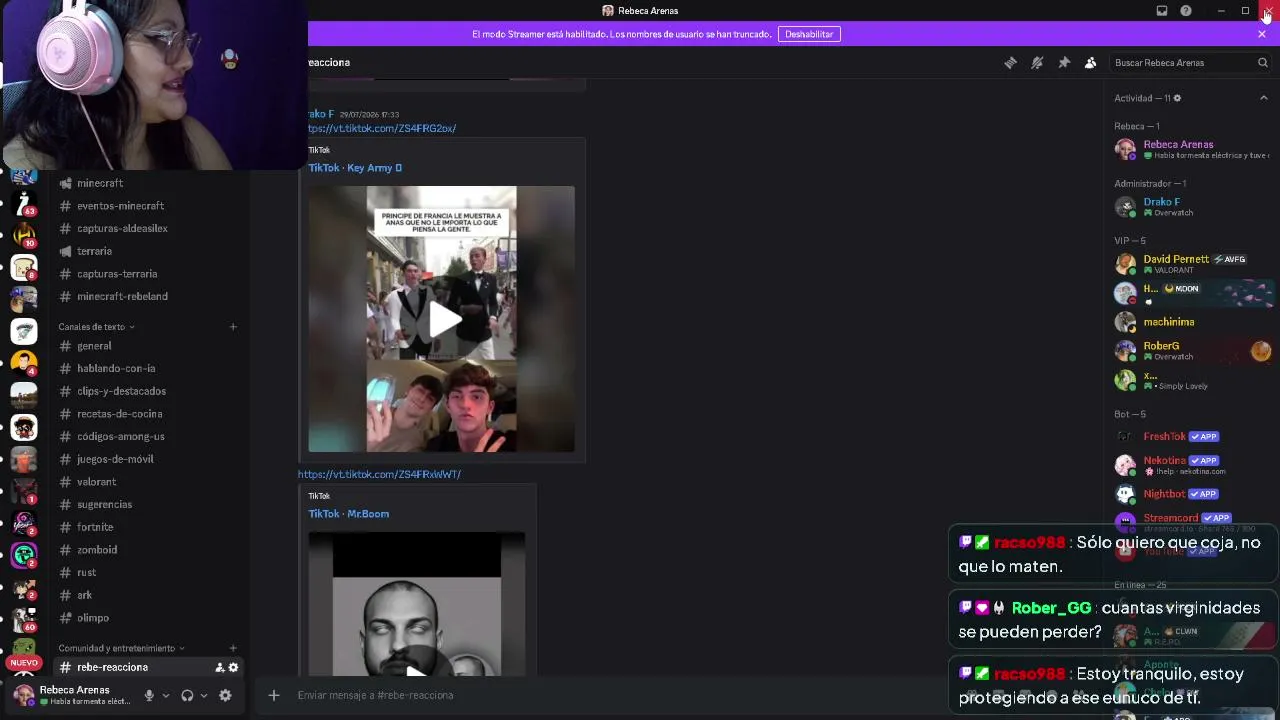Open FreshTok bot entry
Image resolution: width=1280 pixels, height=720 pixels.
click(x=1192, y=436)
